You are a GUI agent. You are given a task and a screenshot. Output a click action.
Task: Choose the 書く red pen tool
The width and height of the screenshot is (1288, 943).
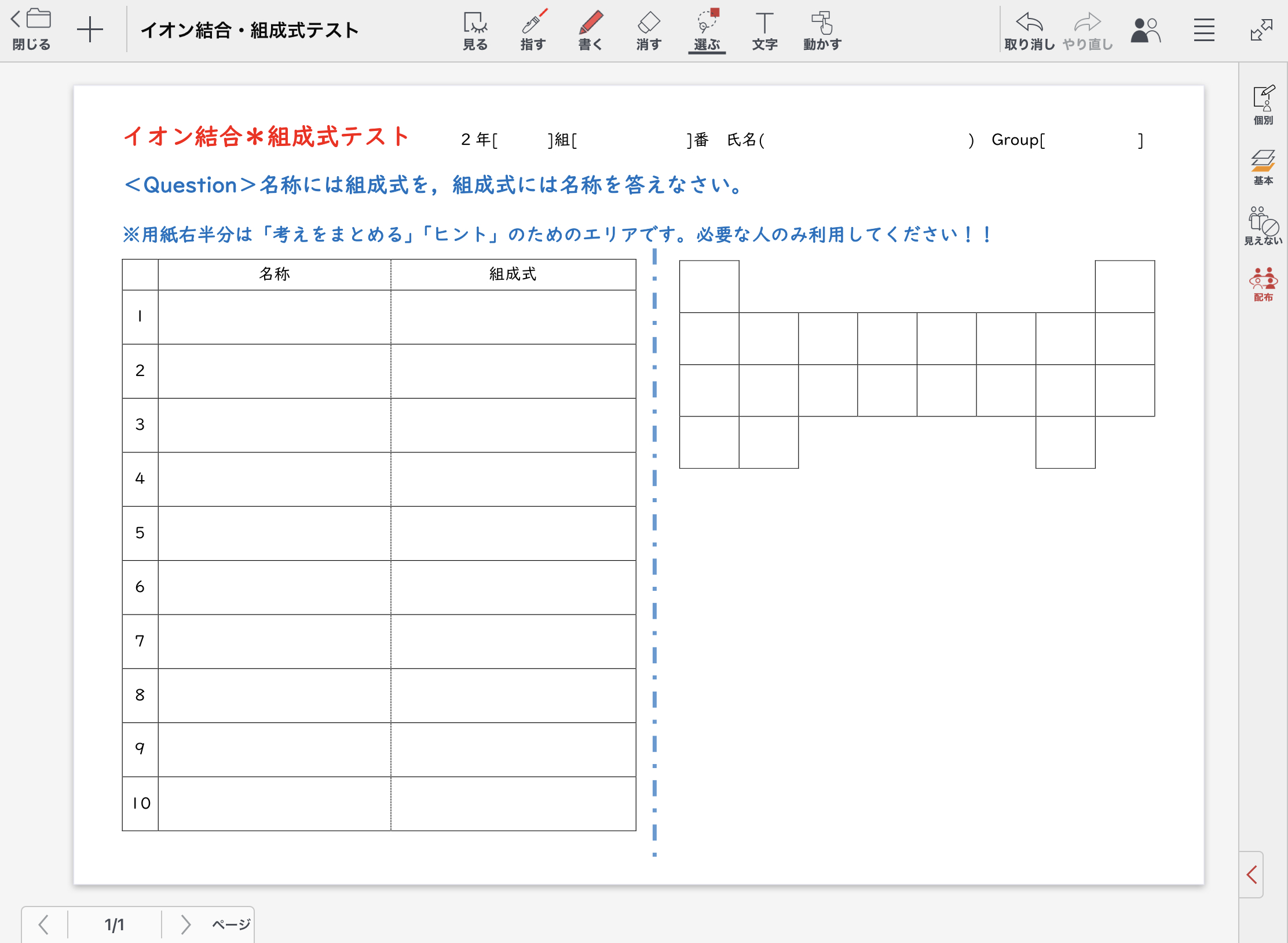[591, 30]
